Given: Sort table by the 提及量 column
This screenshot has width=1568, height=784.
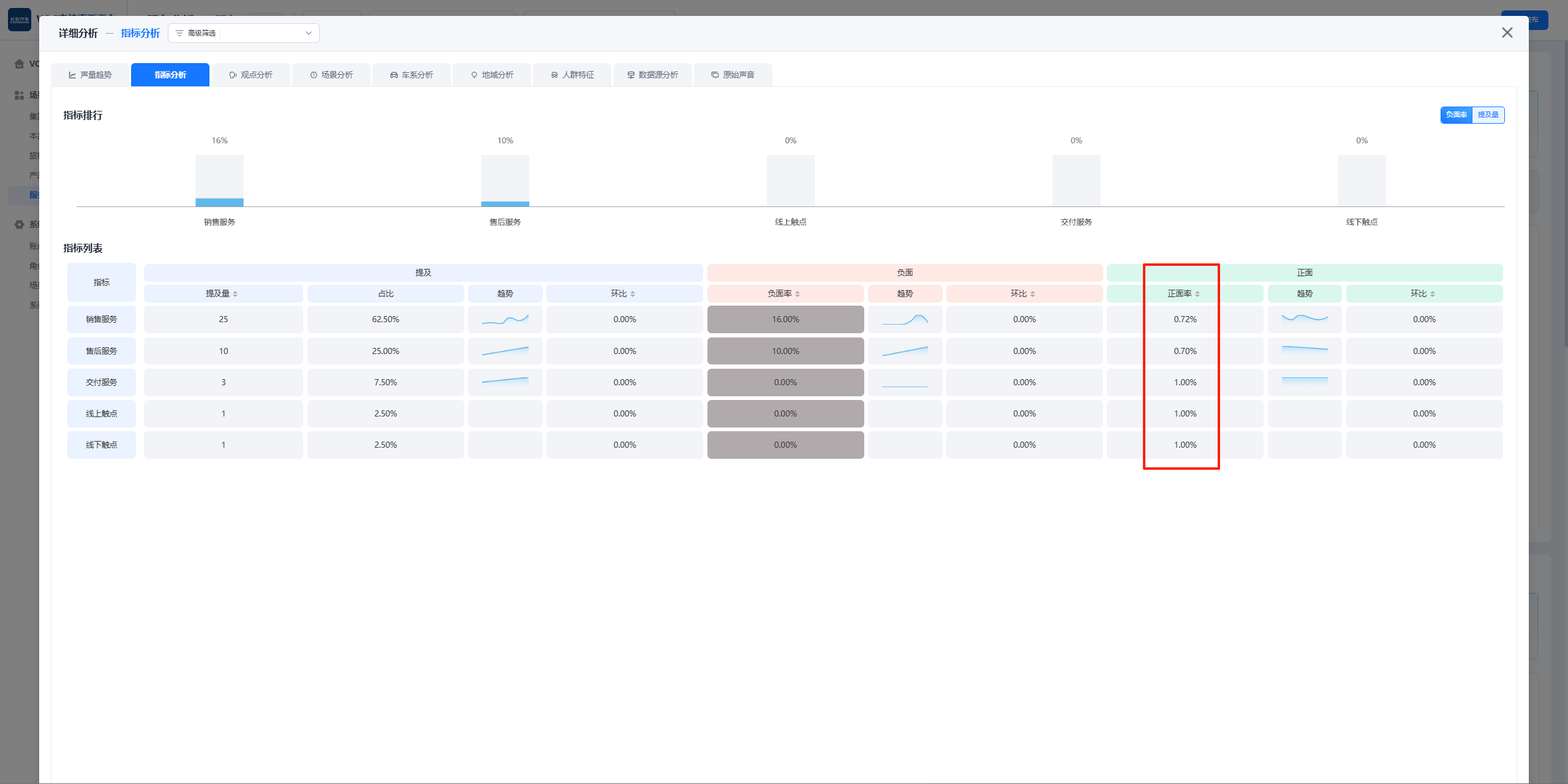Looking at the screenshot, I should click(223, 294).
